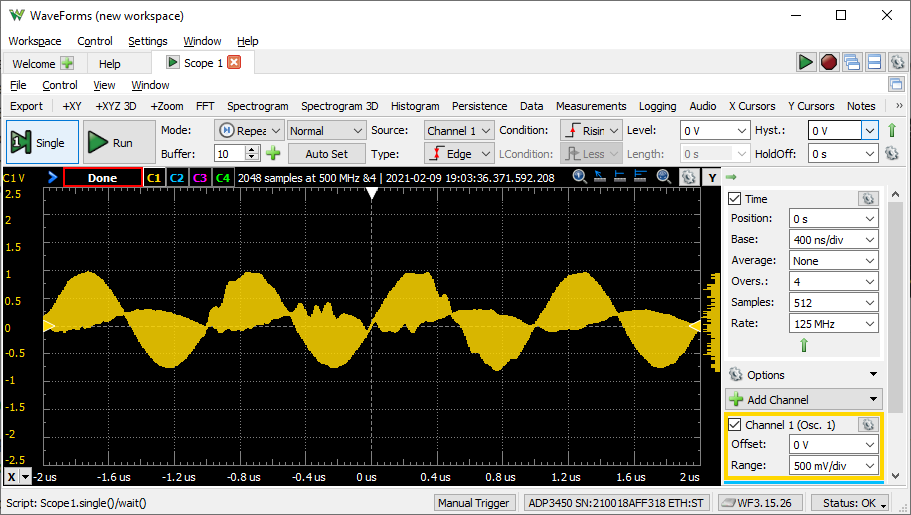Toggle C4 channel button
The image size is (911, 515).
pos(223,178)
